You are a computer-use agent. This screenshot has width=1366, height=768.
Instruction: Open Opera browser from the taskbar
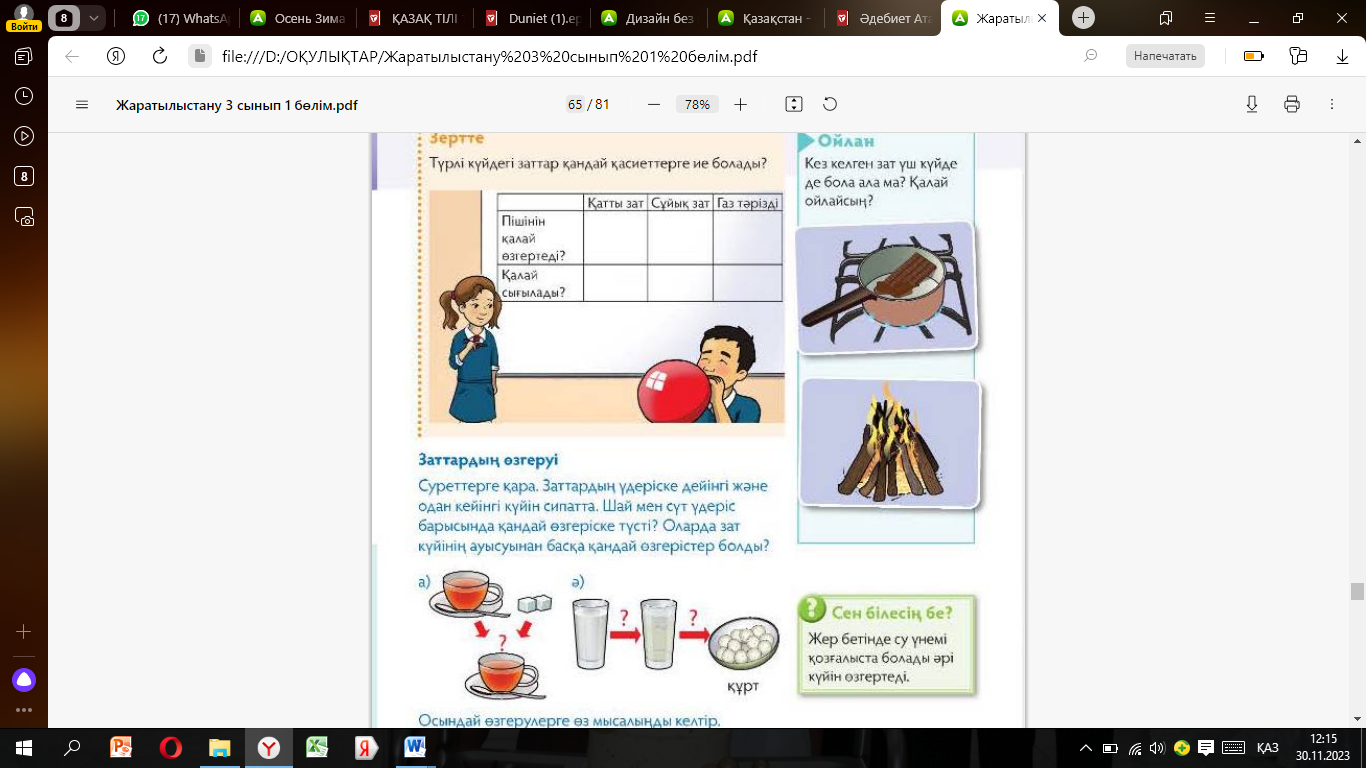(170, 747)
